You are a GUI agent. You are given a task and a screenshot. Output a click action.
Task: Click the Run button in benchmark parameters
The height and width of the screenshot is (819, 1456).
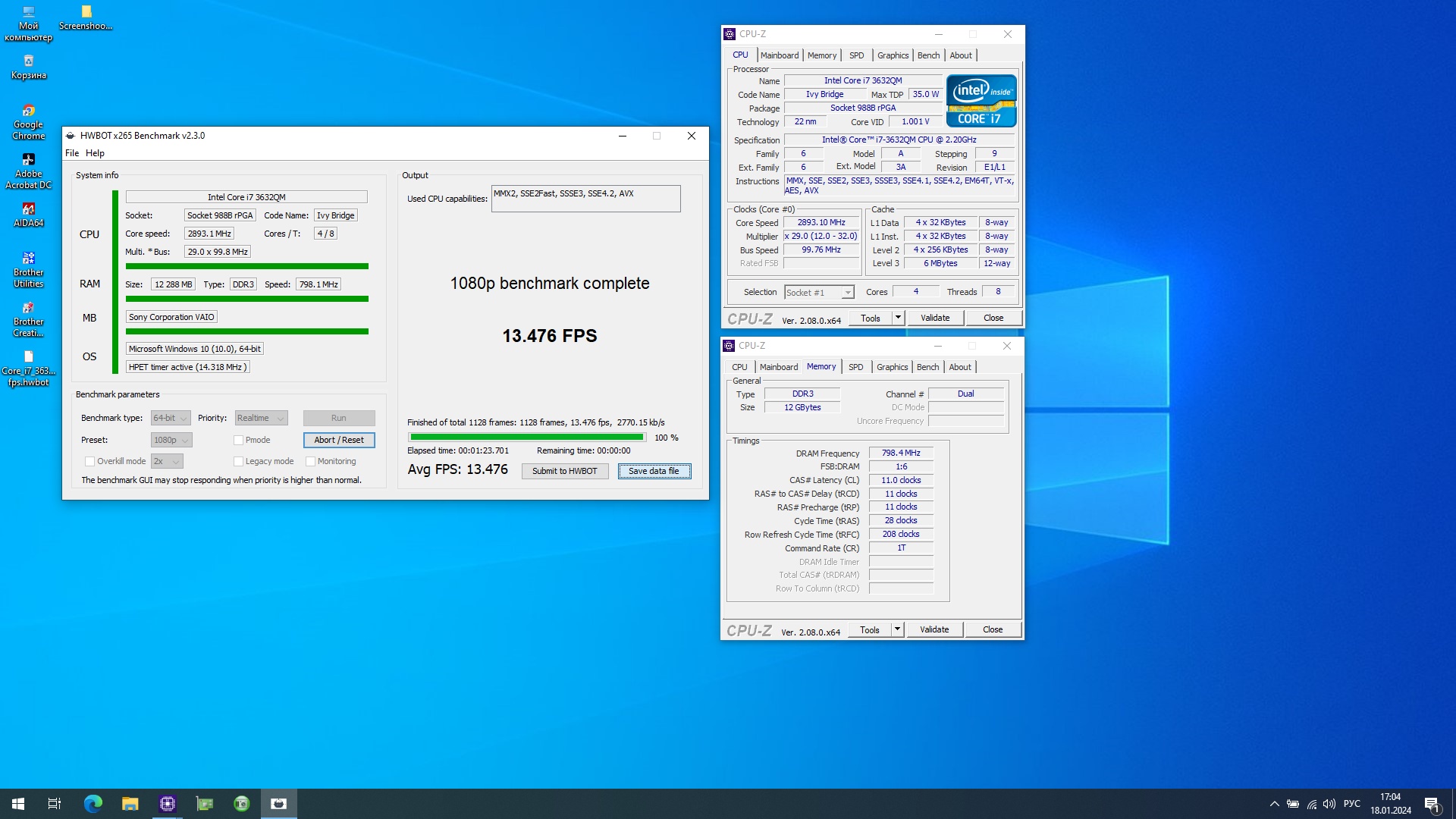(339, 418)
